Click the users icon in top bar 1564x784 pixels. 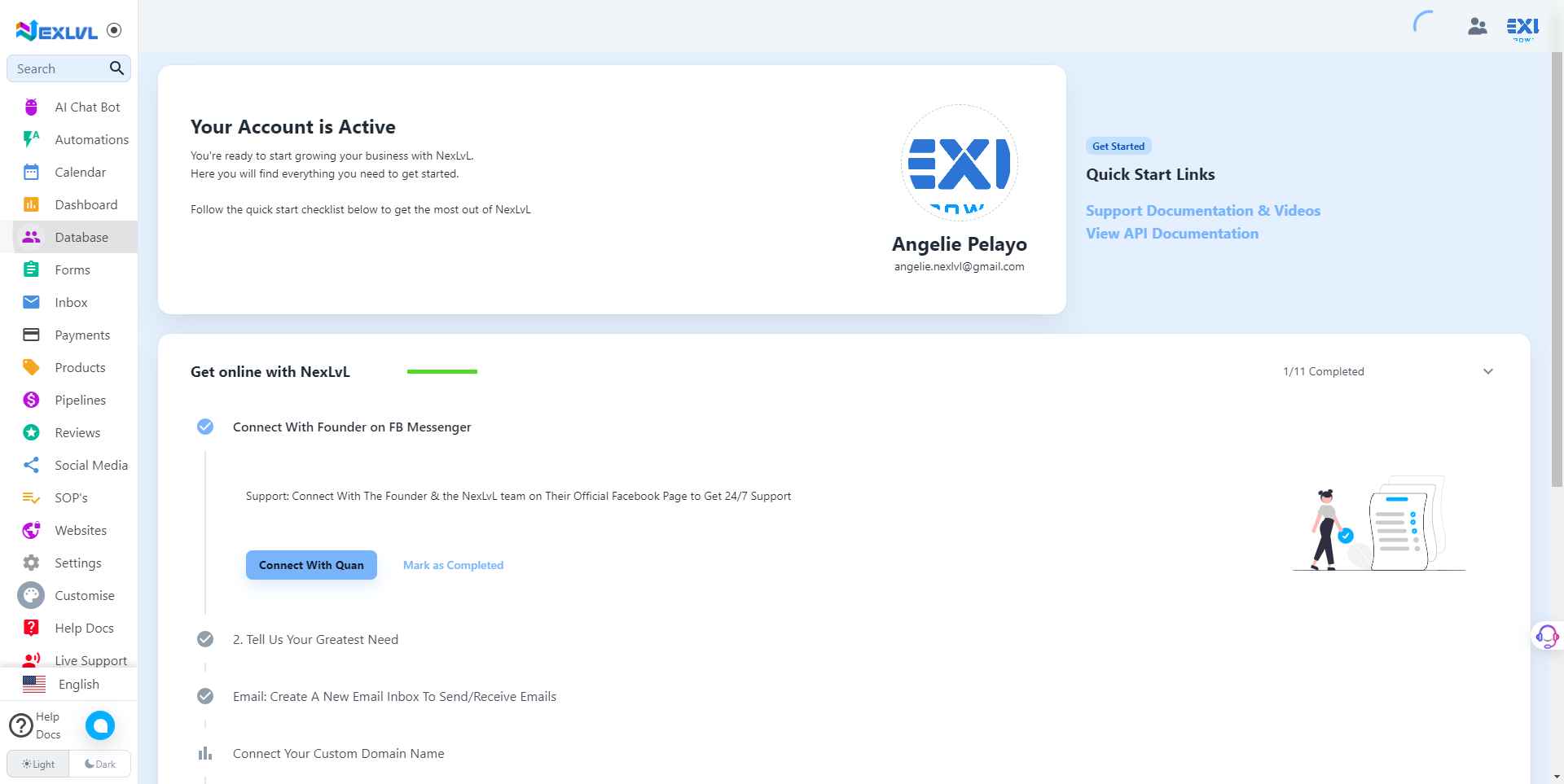click(1478, 27)
